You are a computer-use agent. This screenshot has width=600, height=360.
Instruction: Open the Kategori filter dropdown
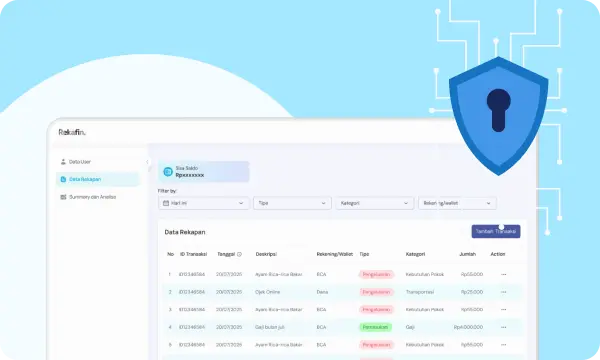click(374, 203)
